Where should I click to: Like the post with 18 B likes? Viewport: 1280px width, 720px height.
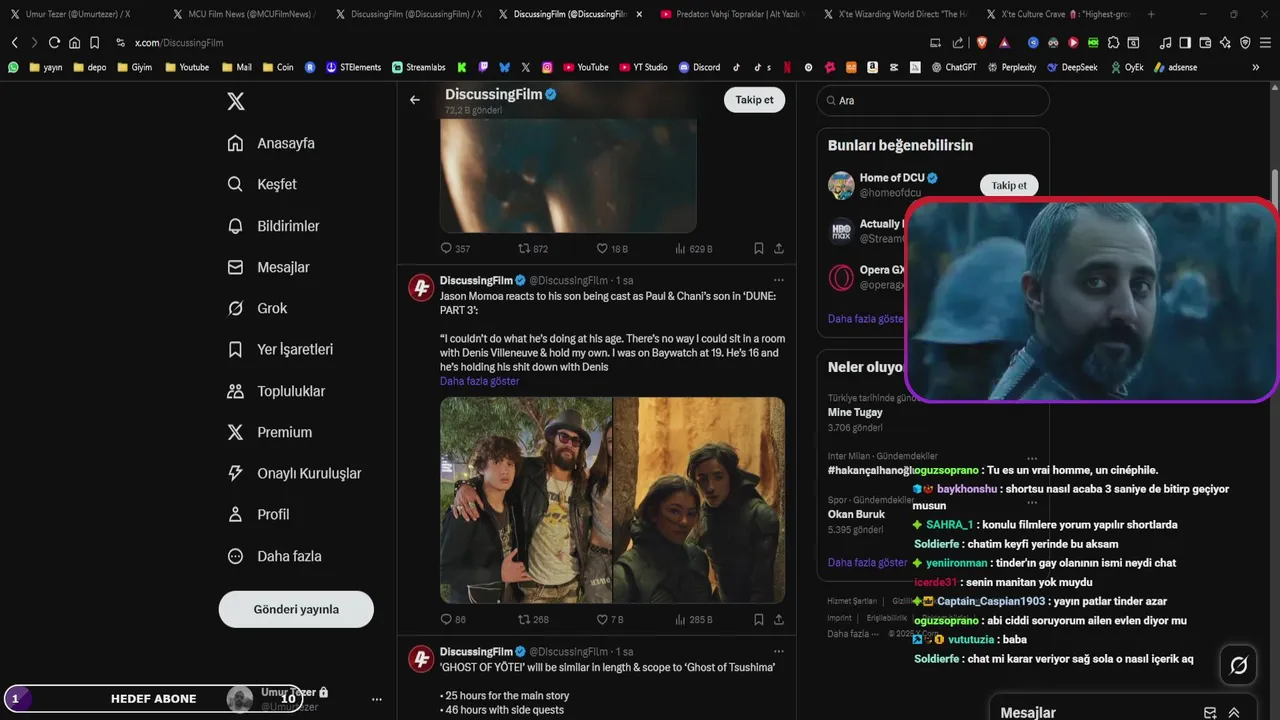click(612, 248)
